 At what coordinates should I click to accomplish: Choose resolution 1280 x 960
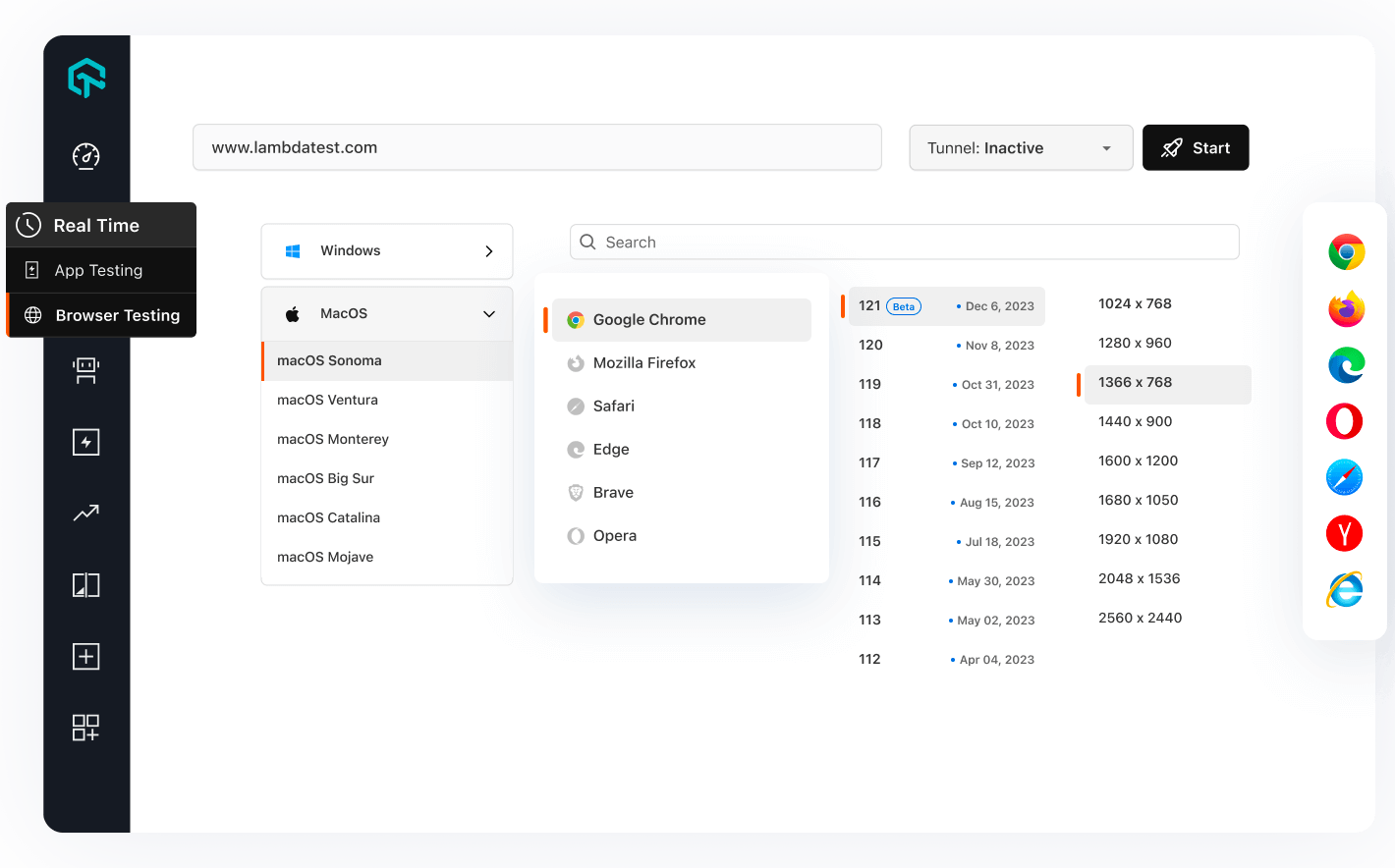tap(1135, 344)
